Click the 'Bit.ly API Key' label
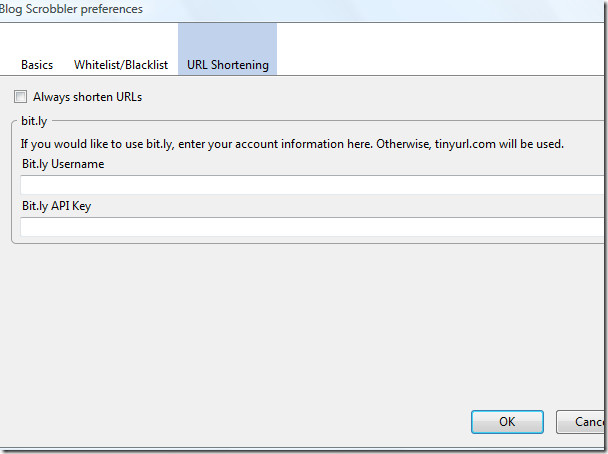The width and height of the screenshot is (608, 454). point(57,206)
